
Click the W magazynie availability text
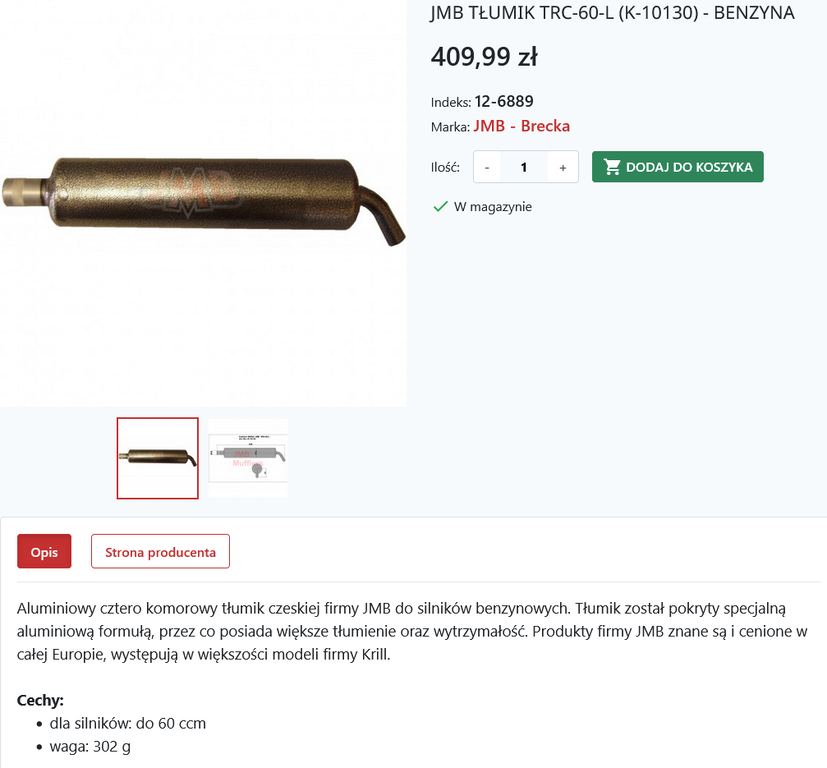point(493,207)
